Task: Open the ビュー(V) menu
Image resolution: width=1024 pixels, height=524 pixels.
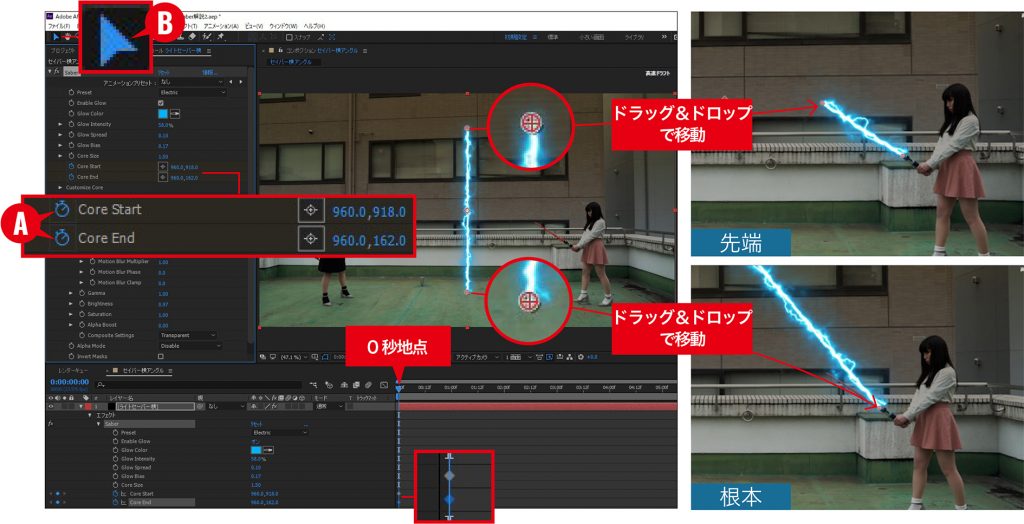Action: 254,26
